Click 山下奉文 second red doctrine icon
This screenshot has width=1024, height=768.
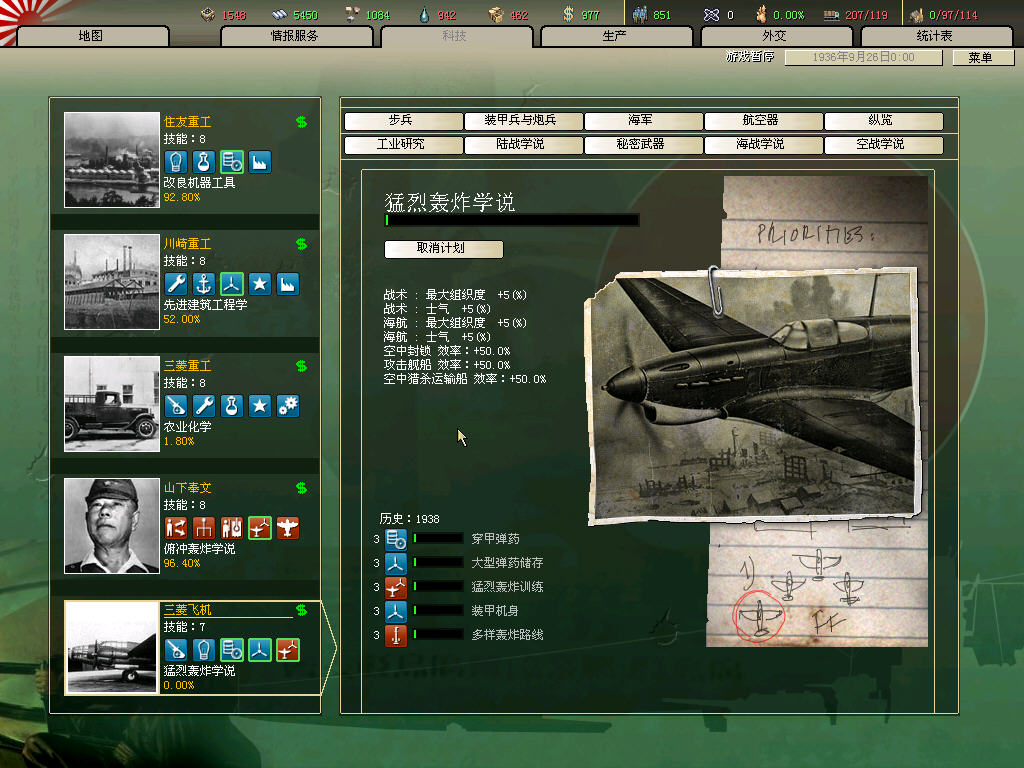click(x=204, y=528)
